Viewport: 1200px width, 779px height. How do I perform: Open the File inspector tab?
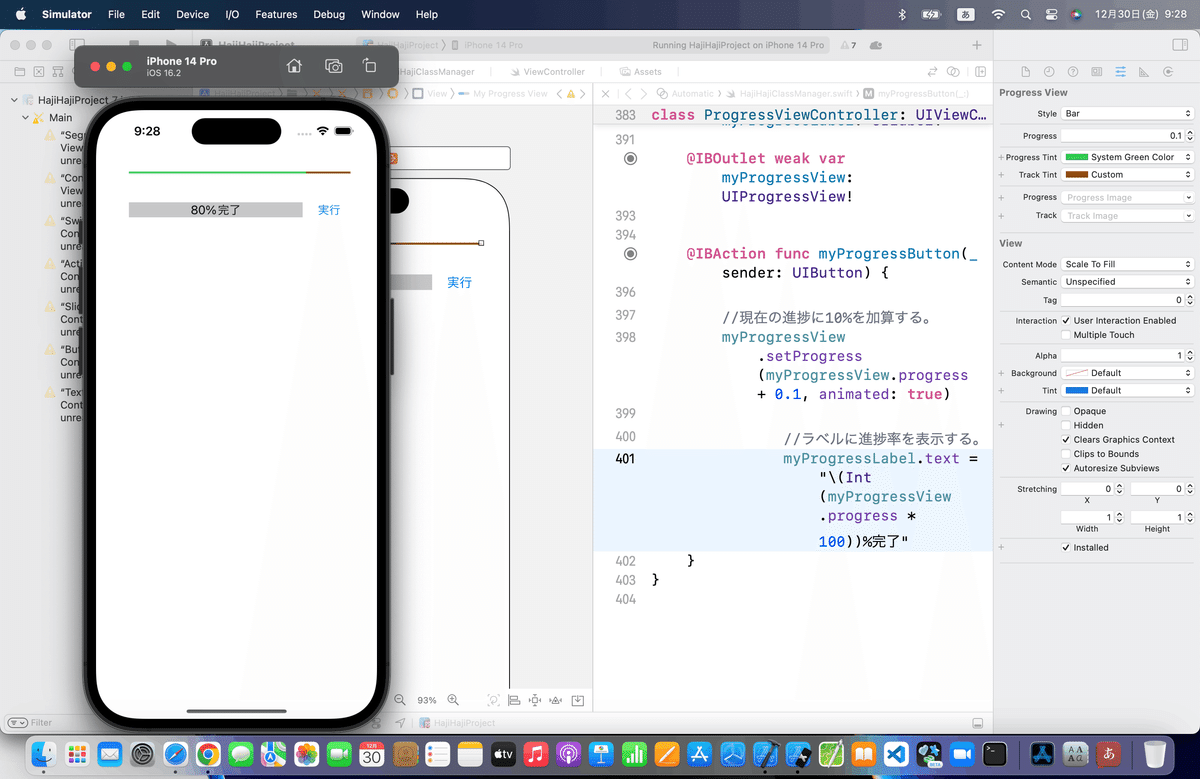[x=1025, y=72]
